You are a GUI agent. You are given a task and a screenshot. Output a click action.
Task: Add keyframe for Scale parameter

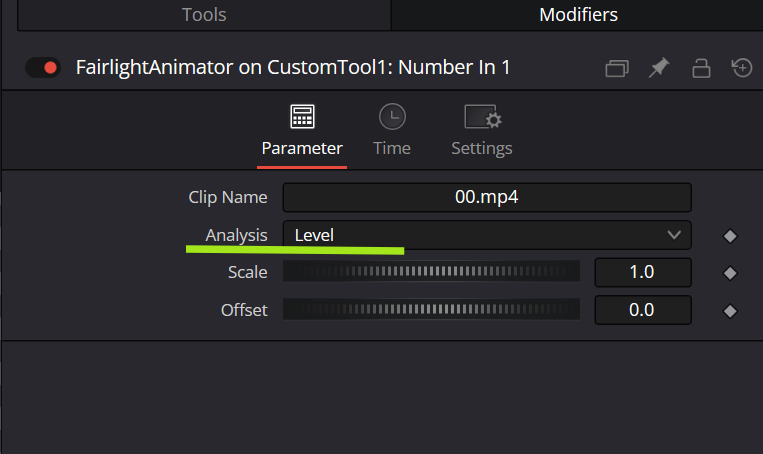click(730, 273)
